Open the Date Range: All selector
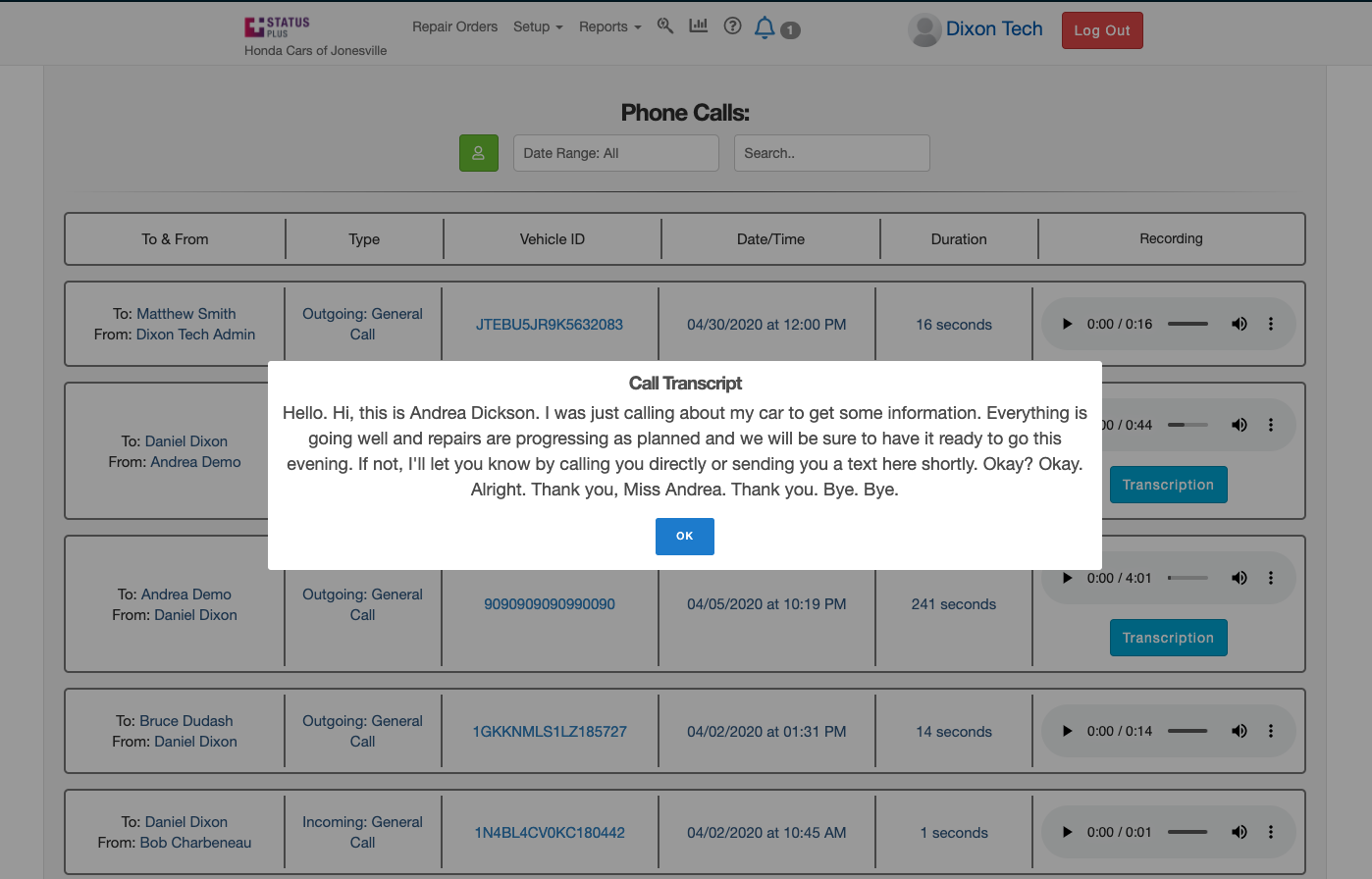 pos(615,153)
